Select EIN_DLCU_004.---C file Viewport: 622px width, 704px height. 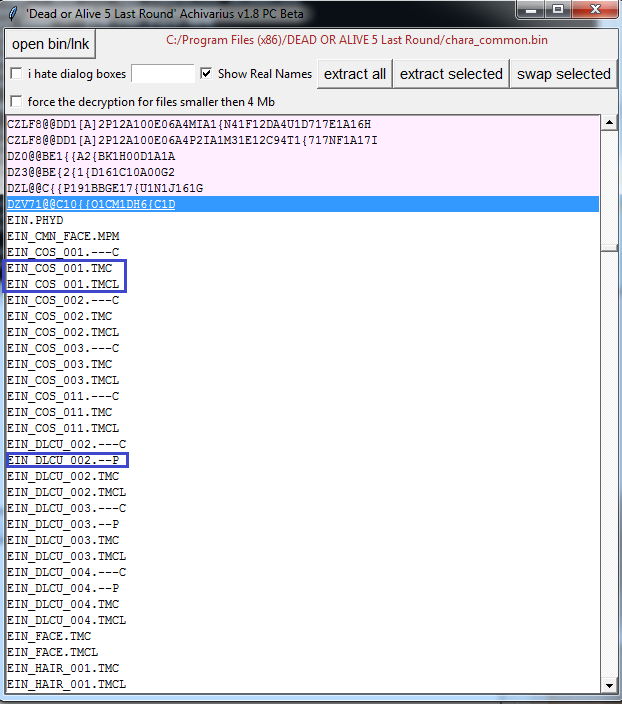click(303, 572)
